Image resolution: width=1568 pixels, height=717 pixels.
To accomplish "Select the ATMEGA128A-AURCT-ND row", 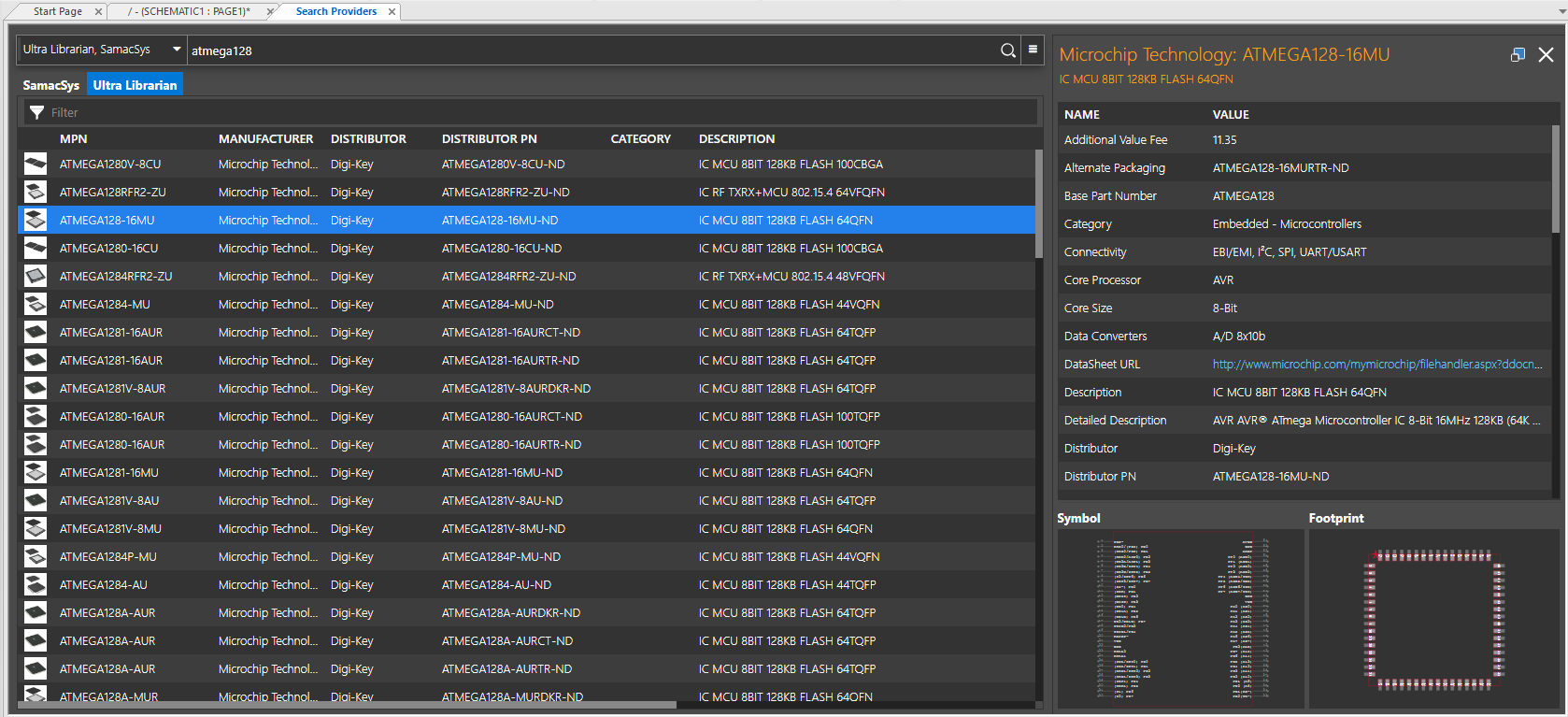I will click(527, 640).
